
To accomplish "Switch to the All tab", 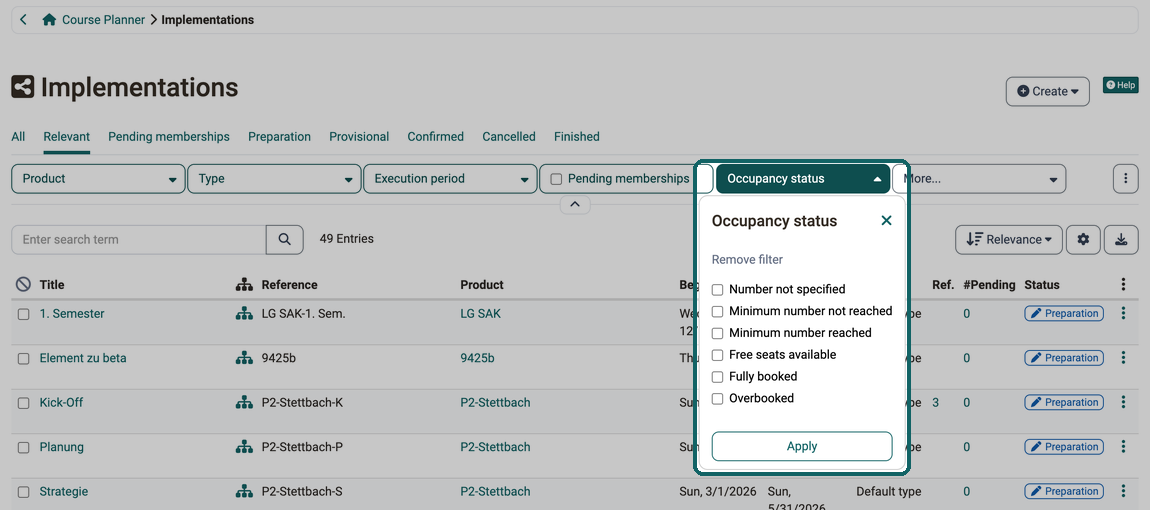I will [x=18, y=136].
